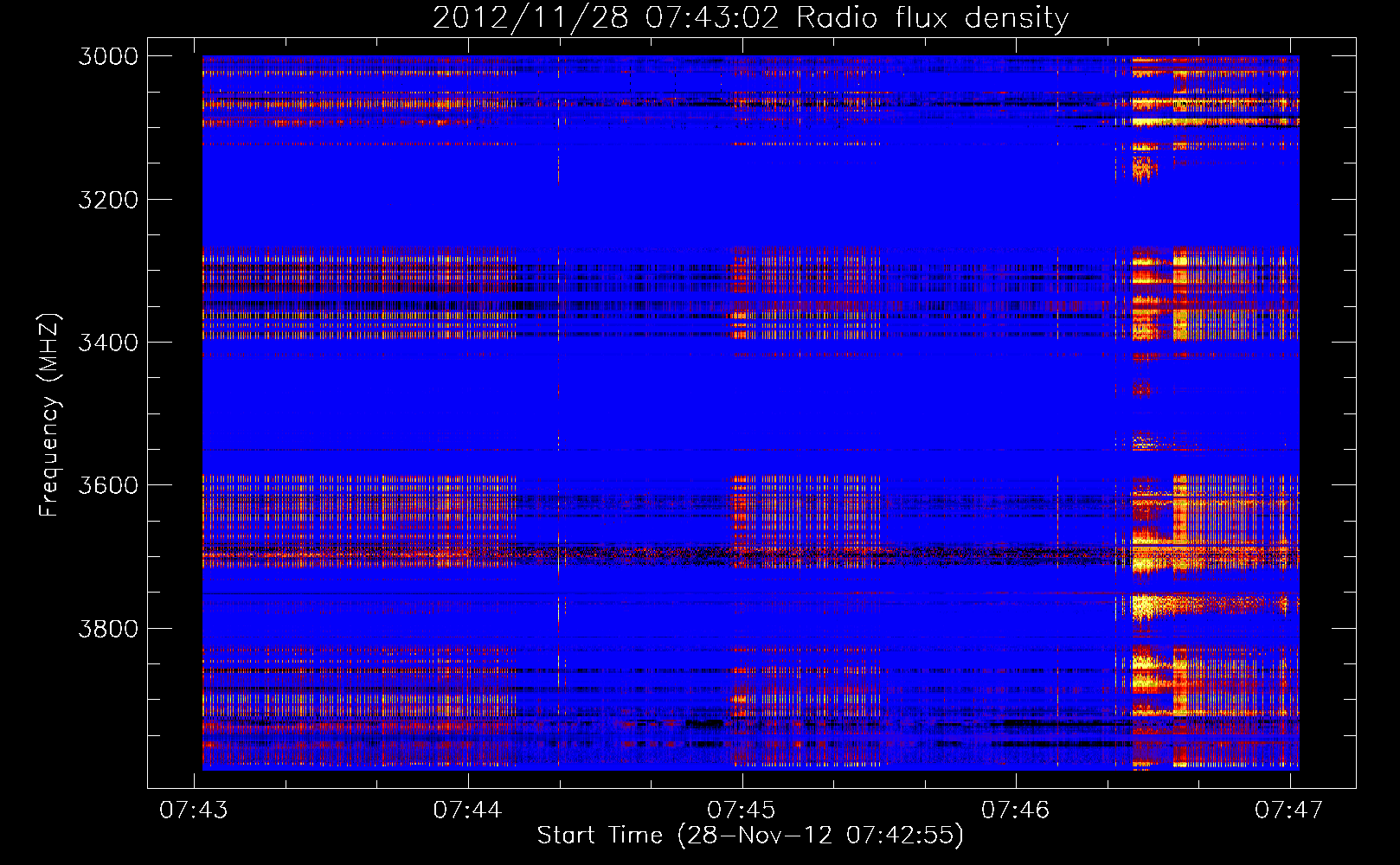The height and width of the screenshot is (865, 1400).
Task: Select the 3400 frequency tick label
Action: pos(108,343)
